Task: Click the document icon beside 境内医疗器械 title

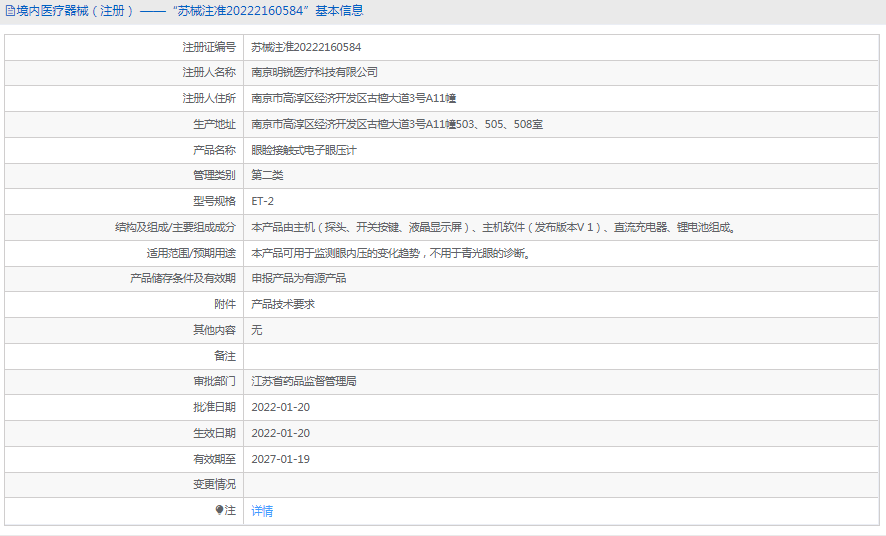Action: tap(10, 11)
